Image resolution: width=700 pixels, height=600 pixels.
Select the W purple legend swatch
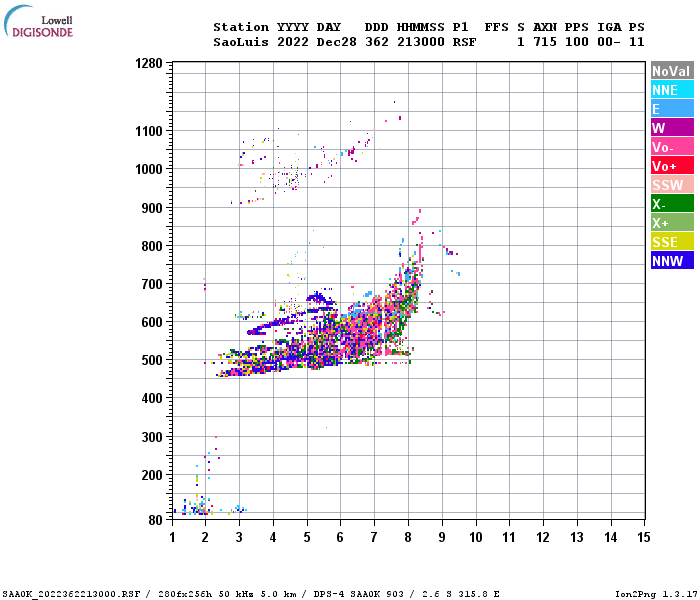pyautogui.click(x=672, y=128)
